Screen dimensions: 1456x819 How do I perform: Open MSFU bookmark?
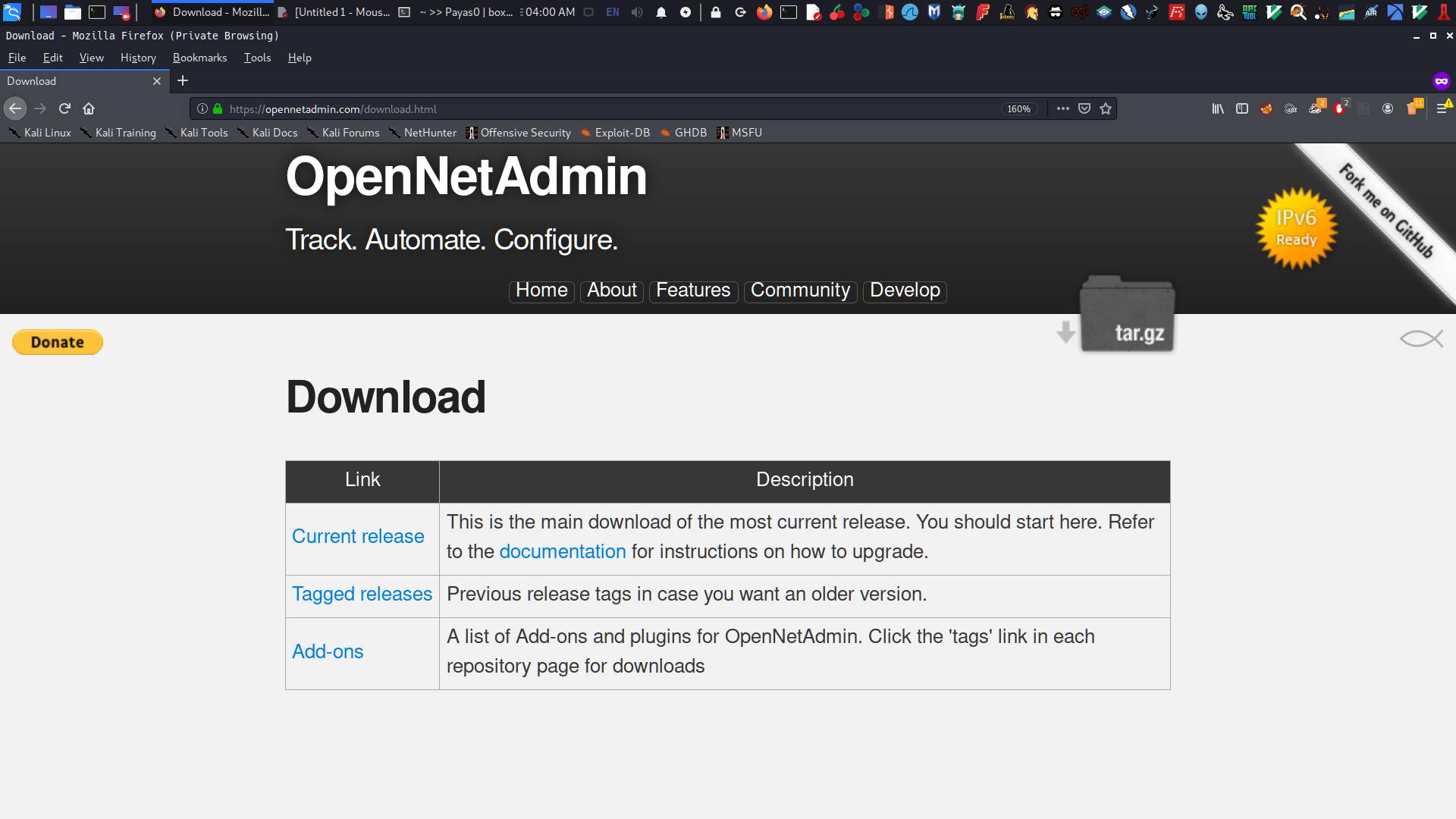(x=739, y=133)
